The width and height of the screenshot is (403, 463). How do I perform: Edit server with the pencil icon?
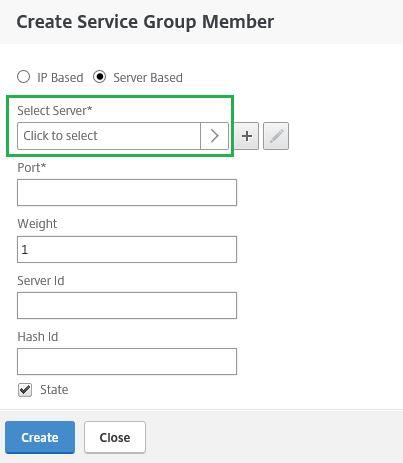click(x=276, y=136)
